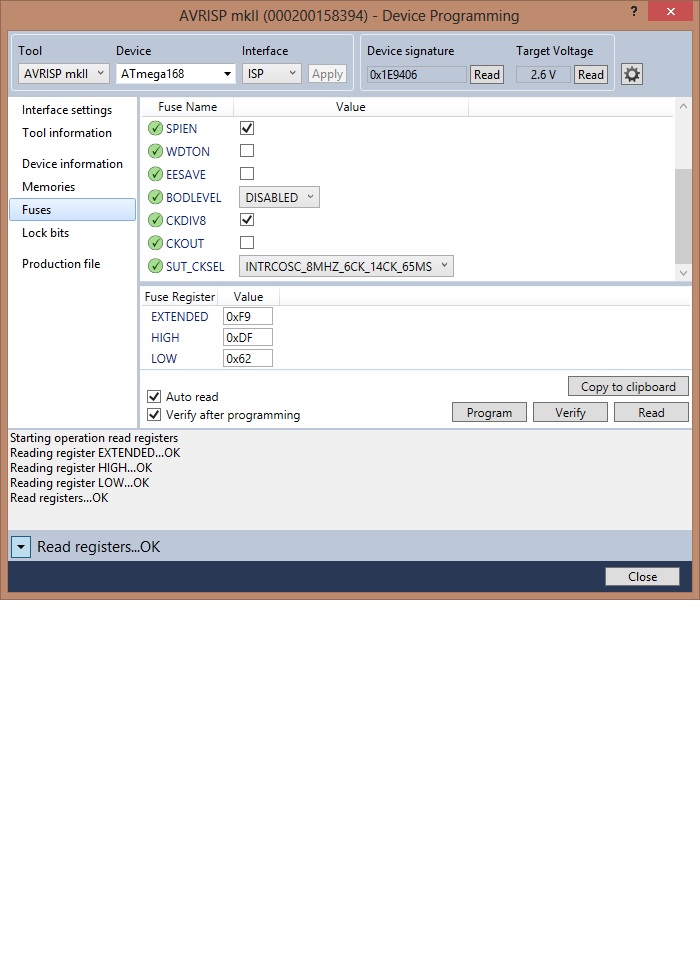Read the target voltage
Image resolution: width=700 pixels, height=978 pixels.
coord(591,75)
